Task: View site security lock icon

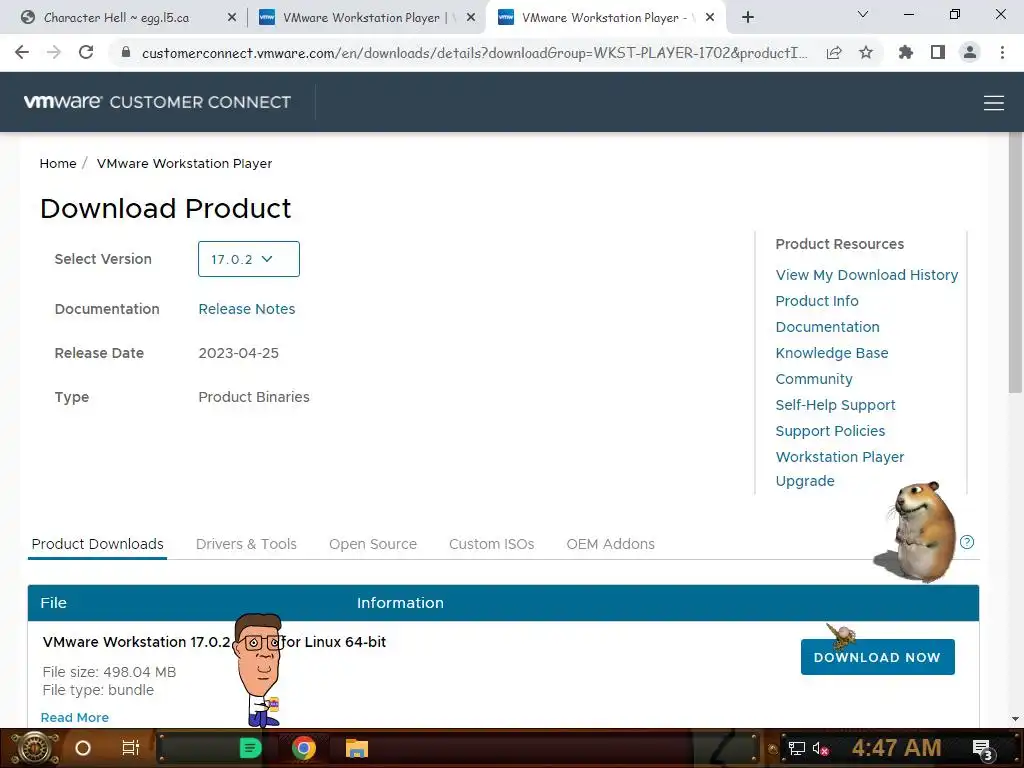Action: (x=126, y=52)
